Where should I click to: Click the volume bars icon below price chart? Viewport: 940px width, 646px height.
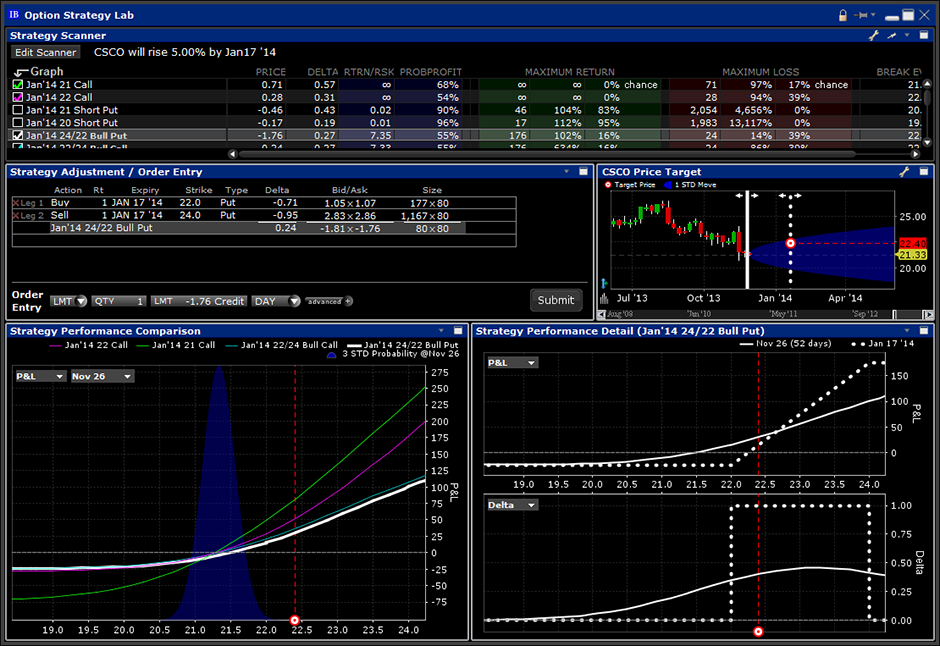point(604,298)
